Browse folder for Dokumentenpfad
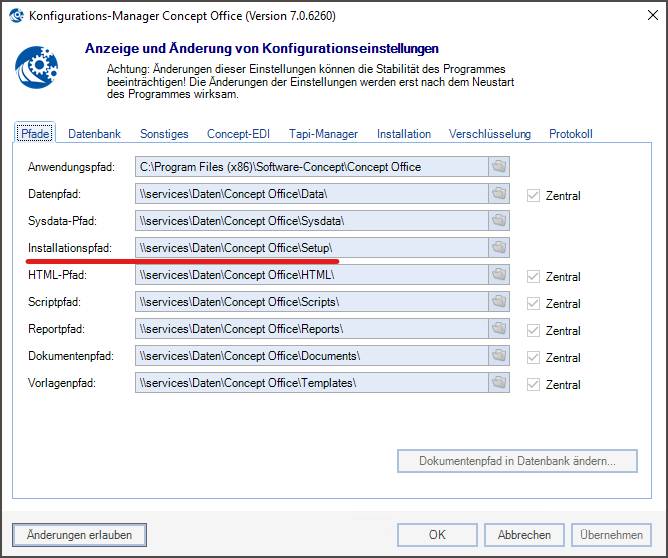 pos(499,356)
